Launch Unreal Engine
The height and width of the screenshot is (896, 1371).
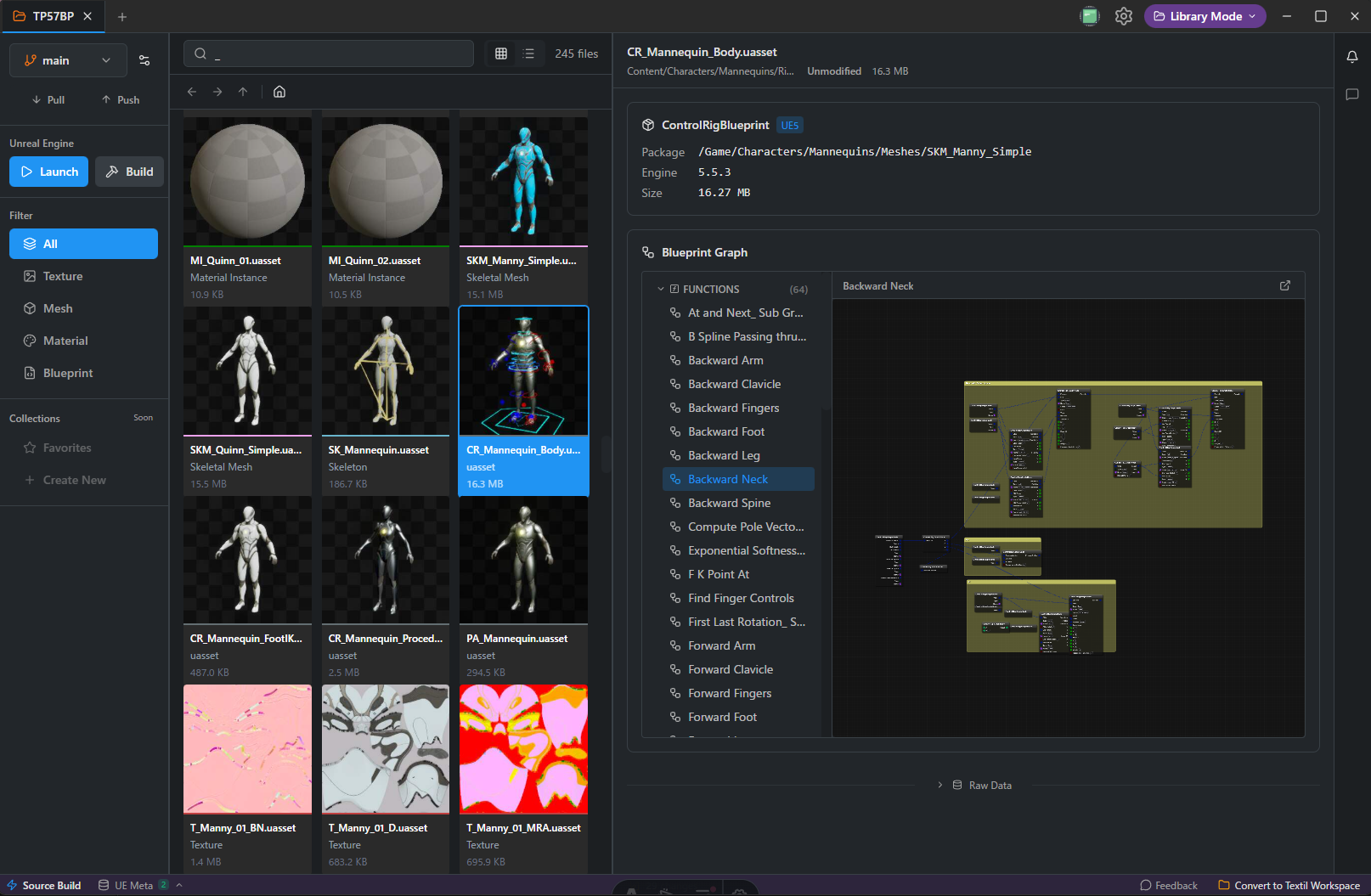pos(49,172)
